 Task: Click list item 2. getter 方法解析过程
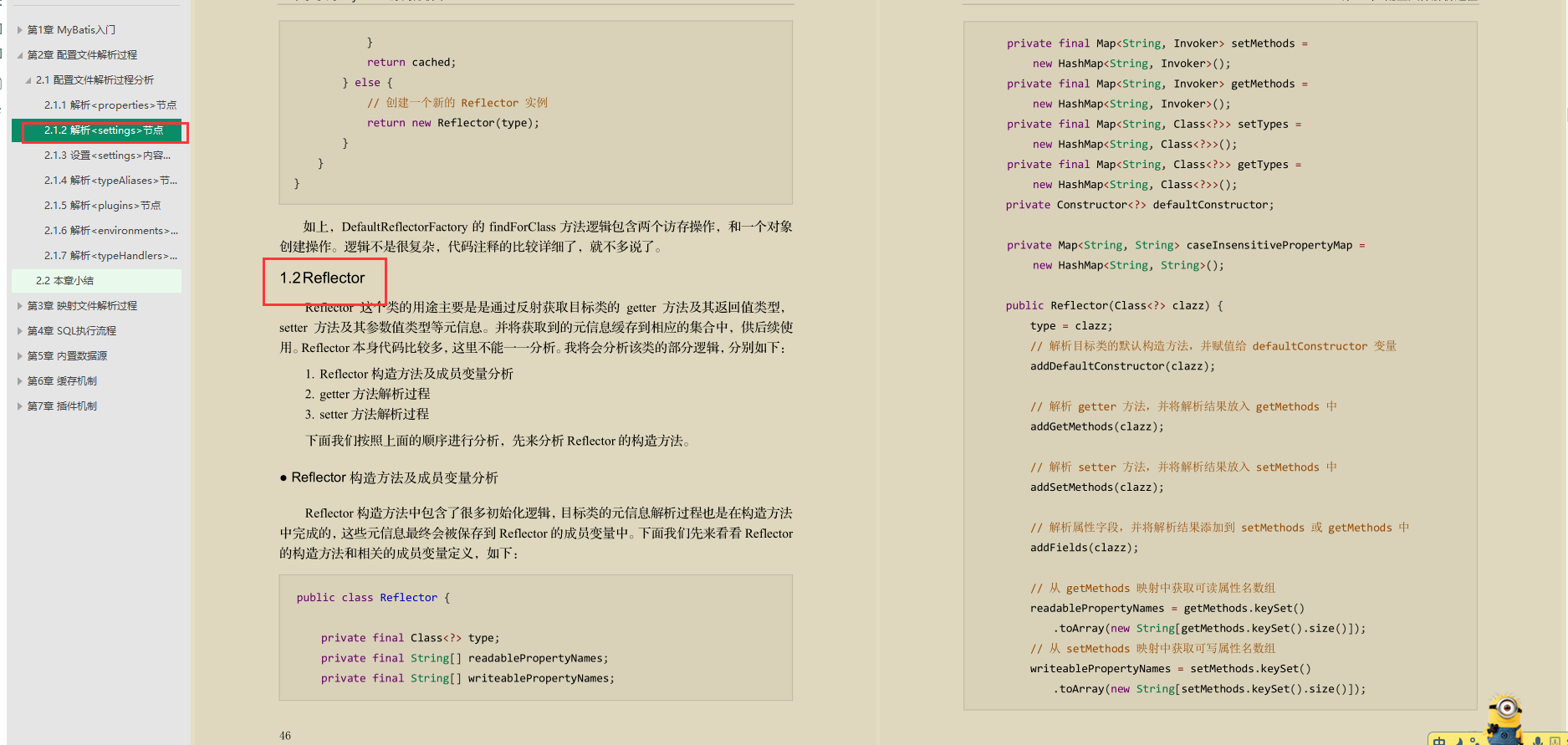(x=367, y=394)
